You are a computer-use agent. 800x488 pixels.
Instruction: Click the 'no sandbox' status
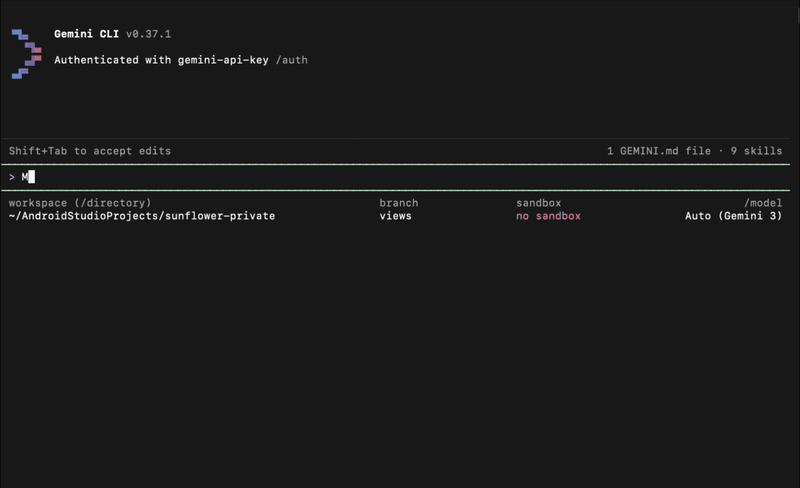click(x=548, y=216)
